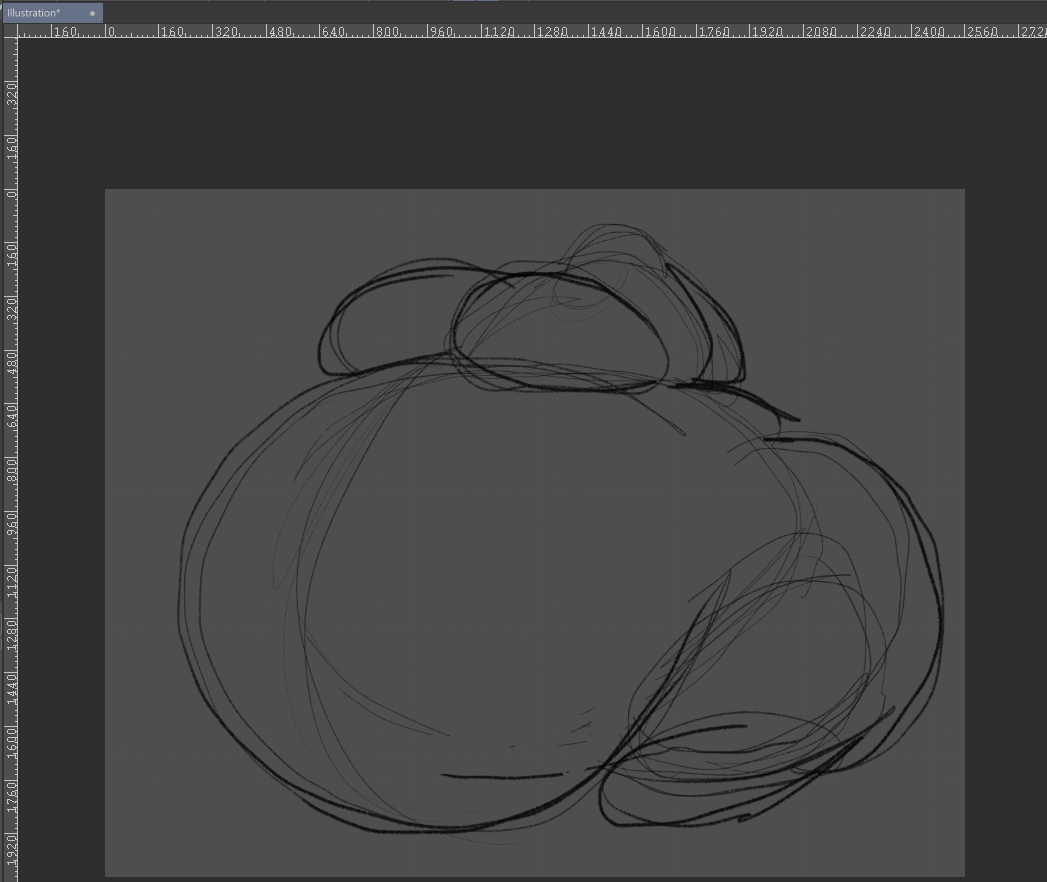
Task: Switch to the Illustration* document tab
Action: click(35, 13)
